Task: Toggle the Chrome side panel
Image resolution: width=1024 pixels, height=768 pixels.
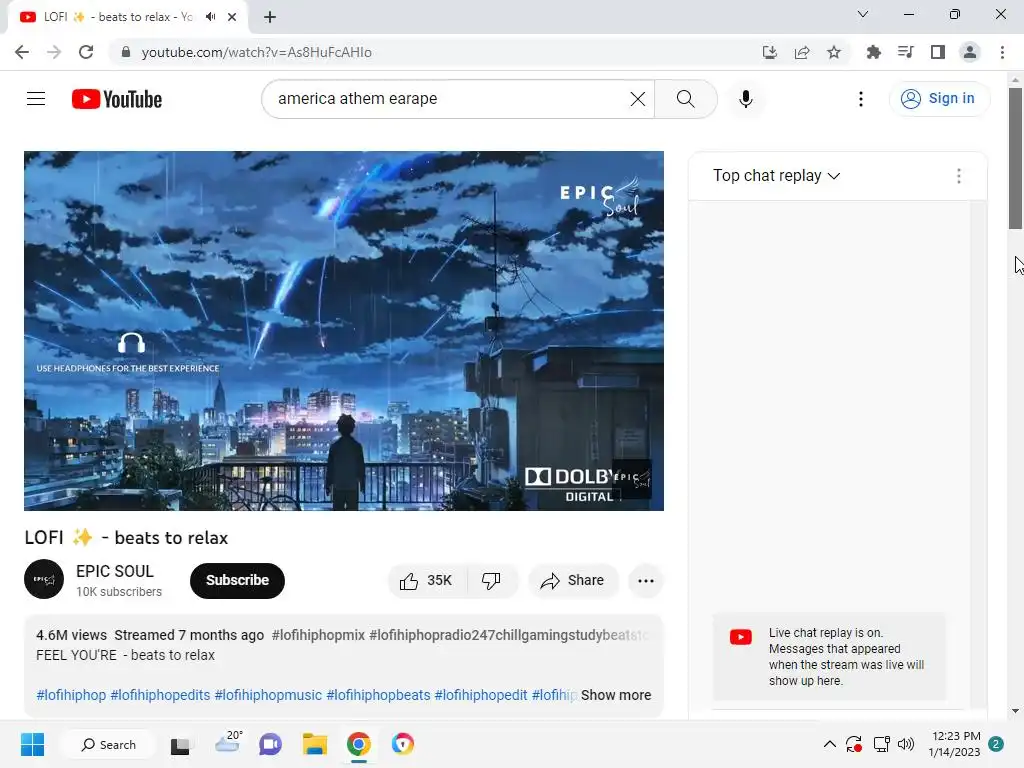Action: [938, 52]
